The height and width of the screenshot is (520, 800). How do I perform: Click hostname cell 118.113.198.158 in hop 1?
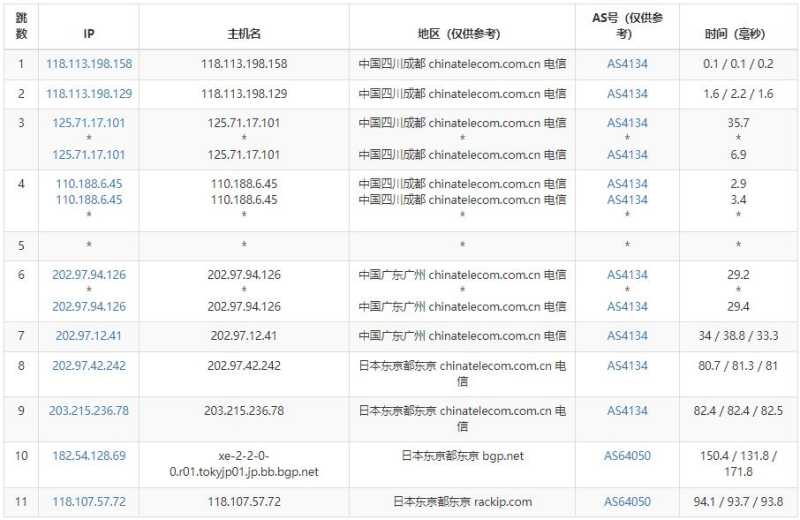point(244,64)
